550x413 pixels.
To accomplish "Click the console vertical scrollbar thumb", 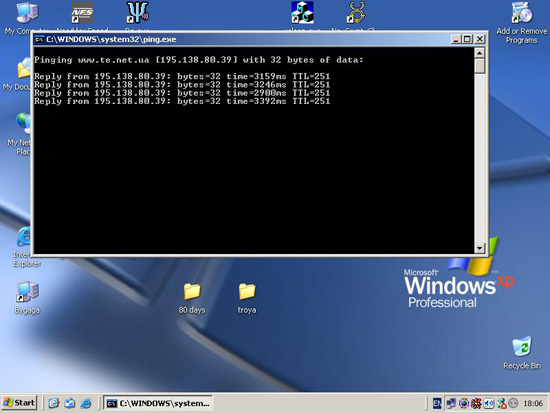I will tap(479, 66).
